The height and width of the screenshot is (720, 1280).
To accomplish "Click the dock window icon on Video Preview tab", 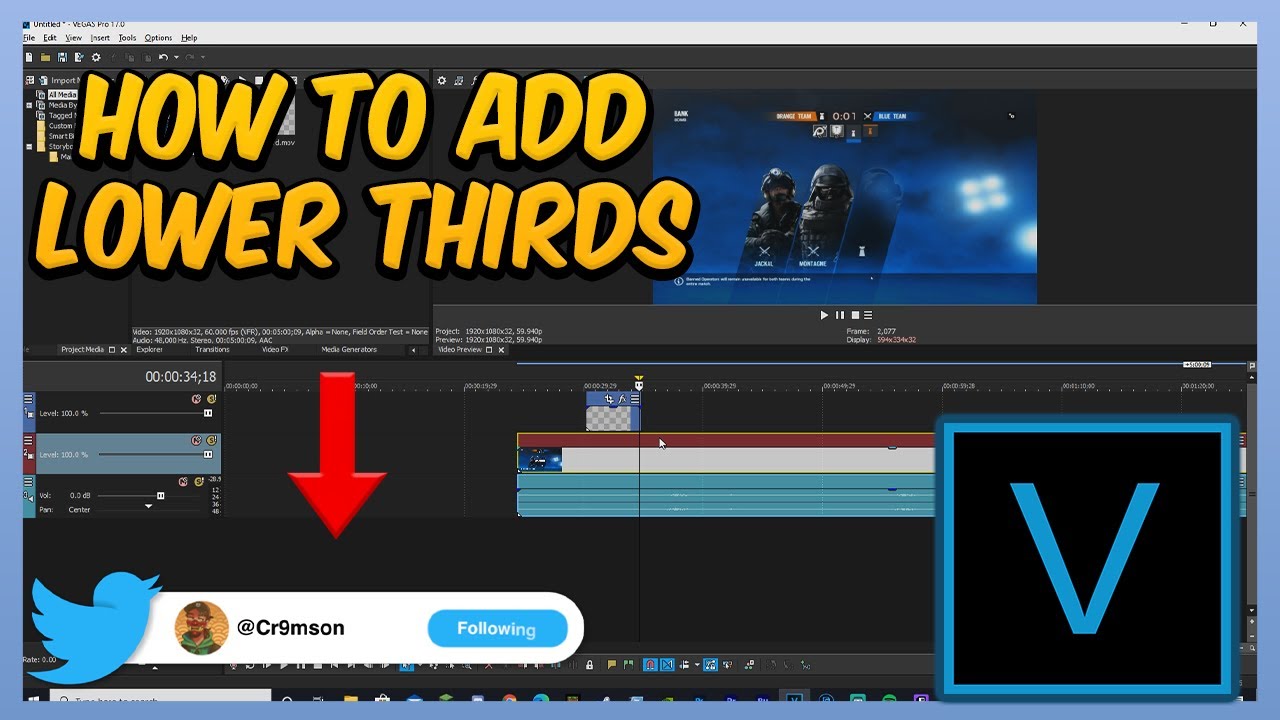I will point(489,350).
